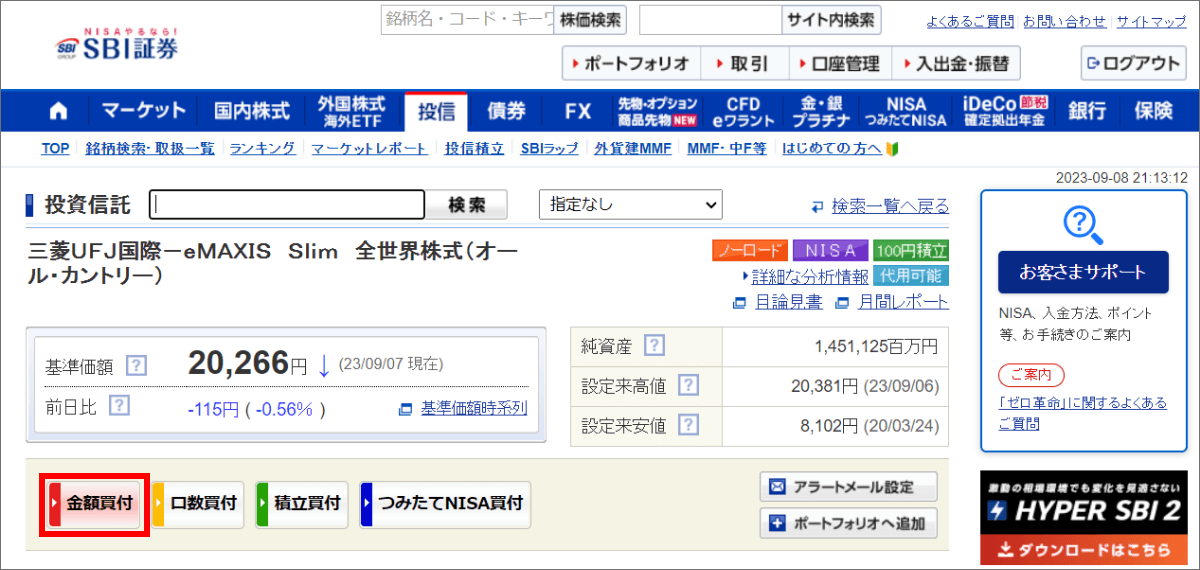
Task: Click the 金額買付 button
Action: [x=94, y=504]
